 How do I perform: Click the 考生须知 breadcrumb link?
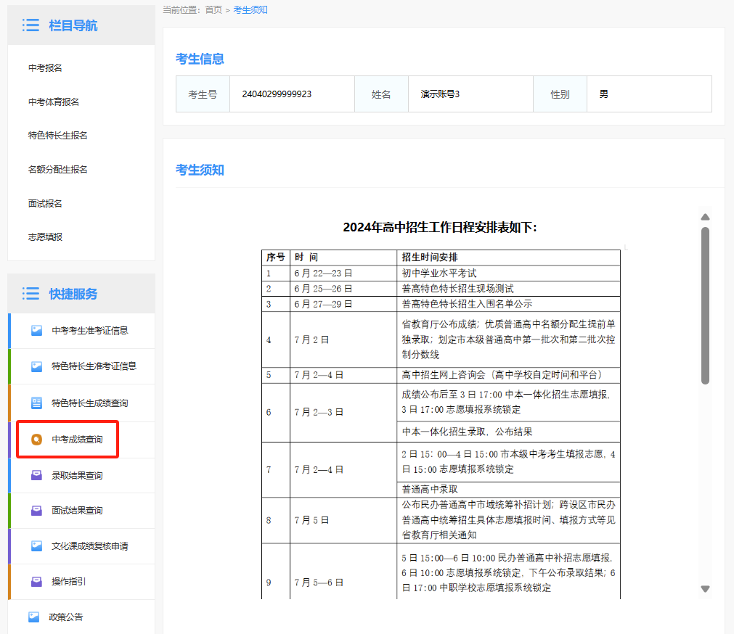coord(250,10)
